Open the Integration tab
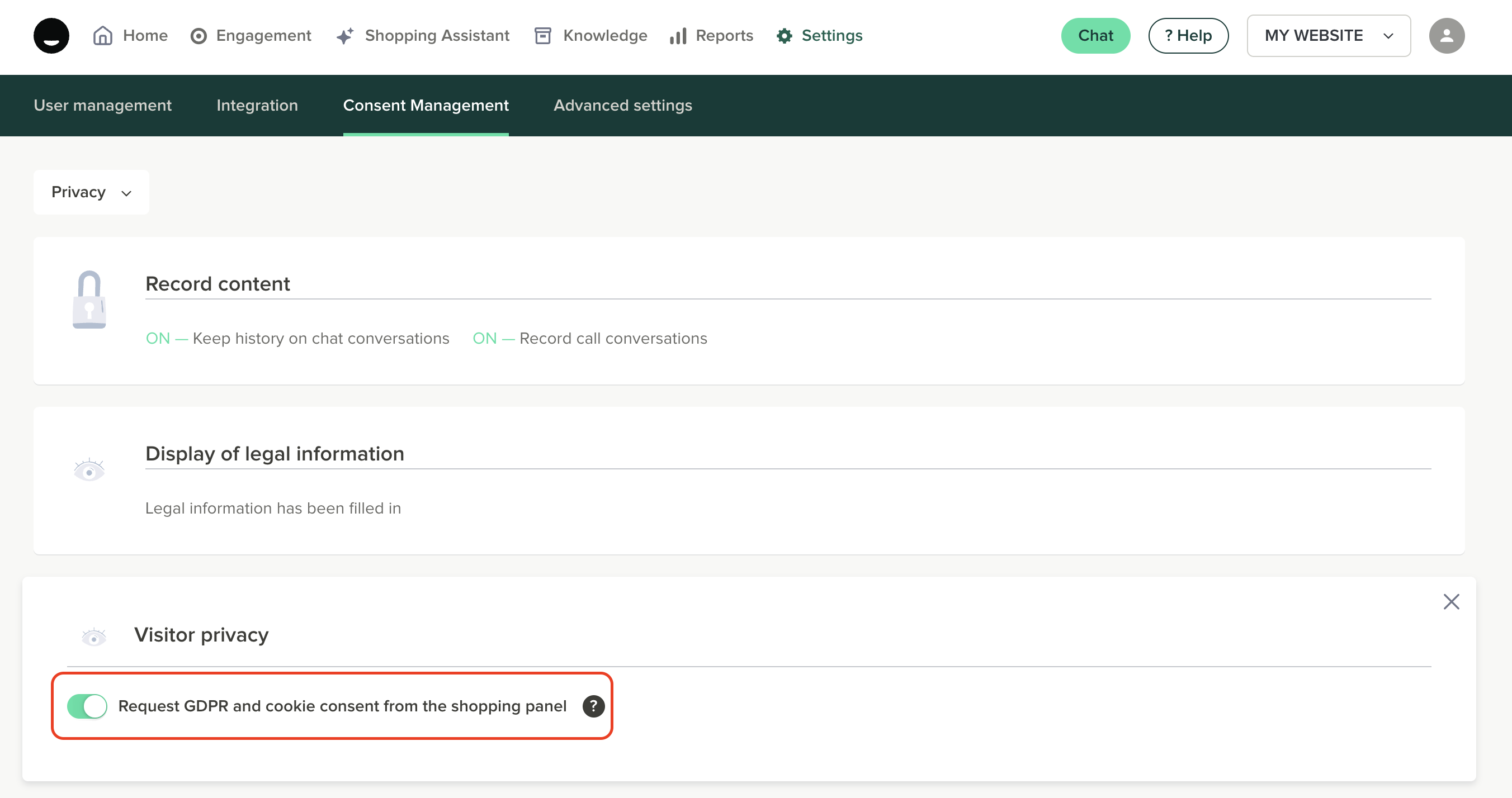Viewport: 1512px width, 798px height. click(x=257, y=106)
